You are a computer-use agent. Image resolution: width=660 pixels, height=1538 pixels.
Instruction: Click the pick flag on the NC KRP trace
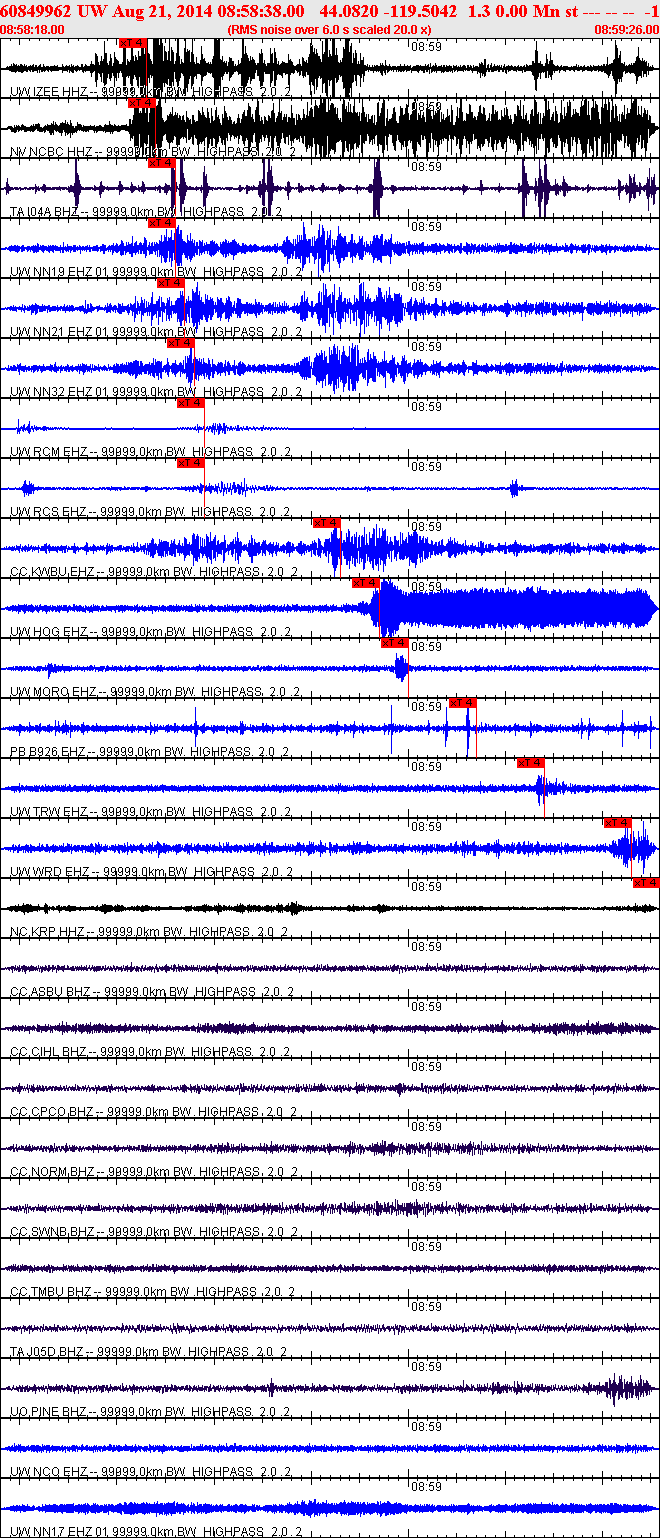(646, 882)
